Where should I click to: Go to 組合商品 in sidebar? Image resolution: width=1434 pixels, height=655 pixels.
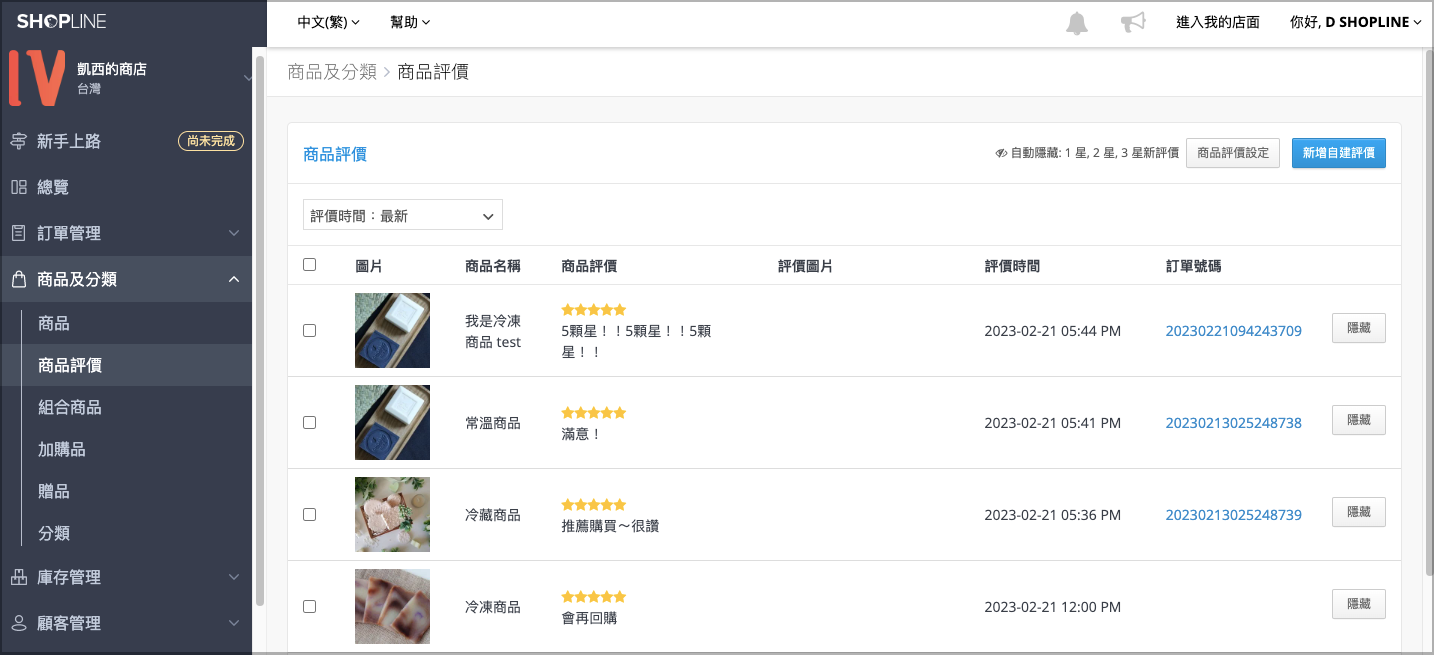pos(69,408)
